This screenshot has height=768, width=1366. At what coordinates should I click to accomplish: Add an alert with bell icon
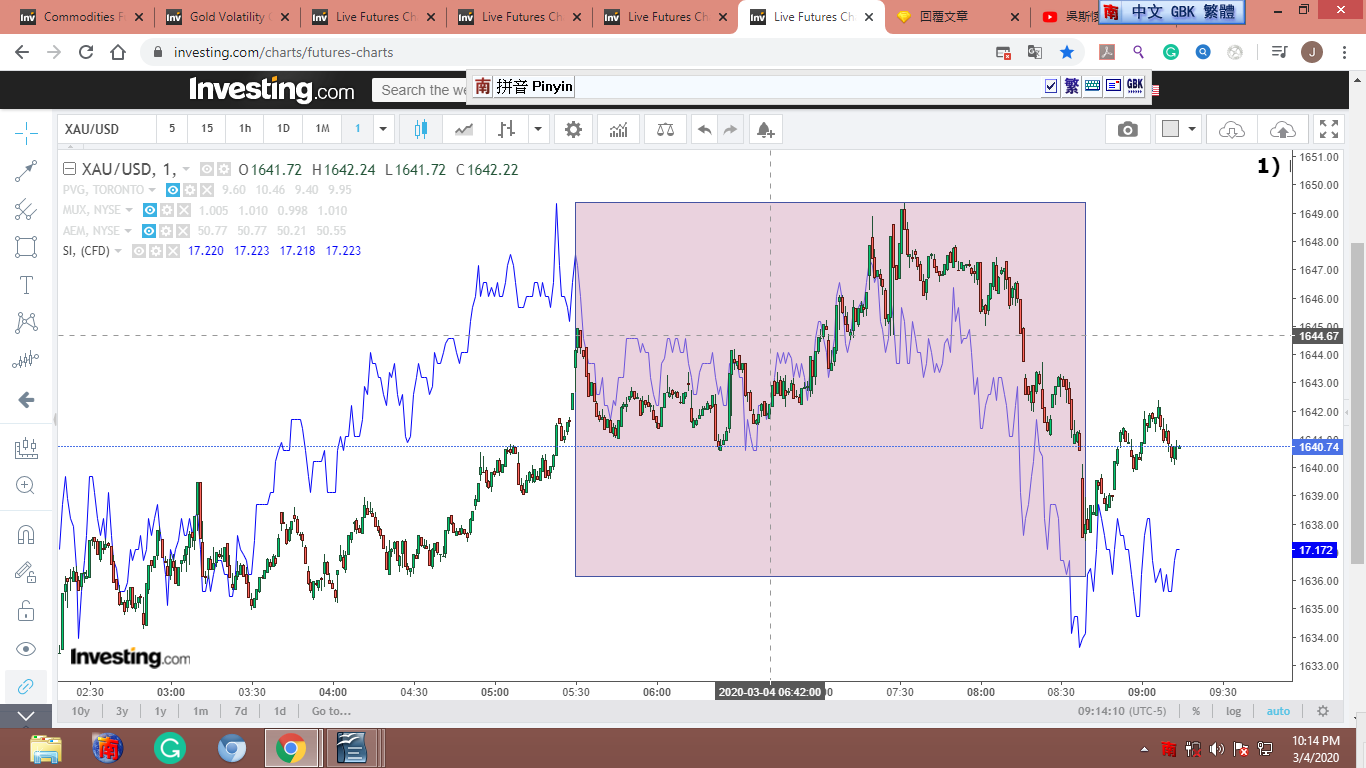pyautogui.click(x=765, y=129)
